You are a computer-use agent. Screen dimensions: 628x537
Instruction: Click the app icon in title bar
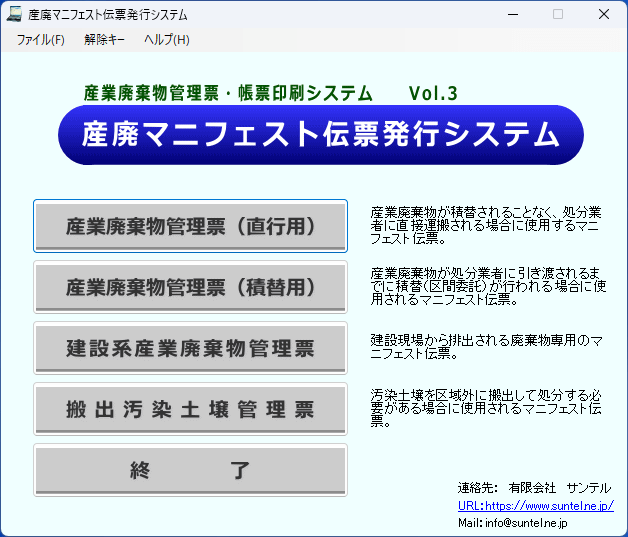click(x=14, y=14)
